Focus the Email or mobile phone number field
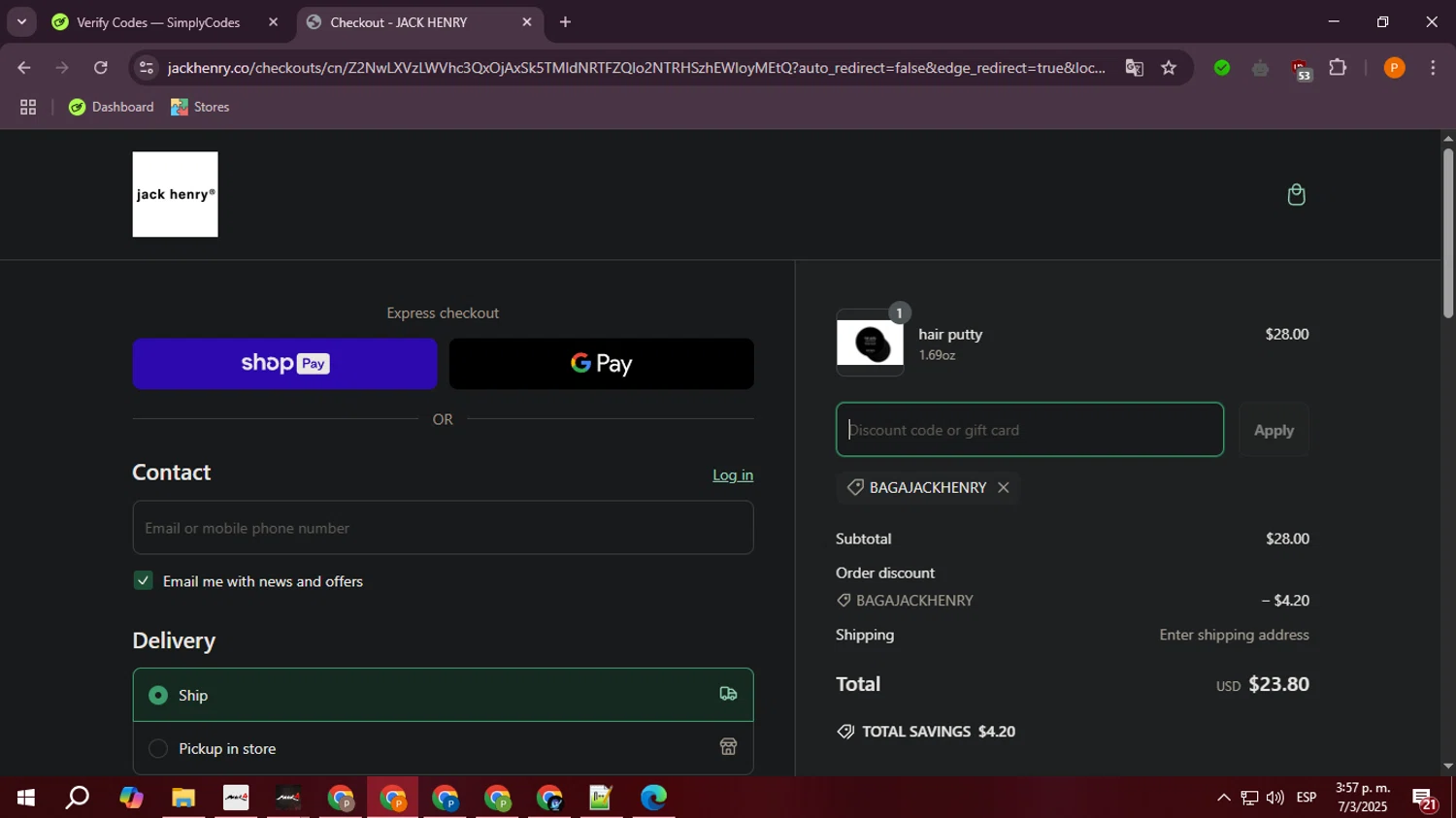Screen dimensions: 1456x818 443,528
